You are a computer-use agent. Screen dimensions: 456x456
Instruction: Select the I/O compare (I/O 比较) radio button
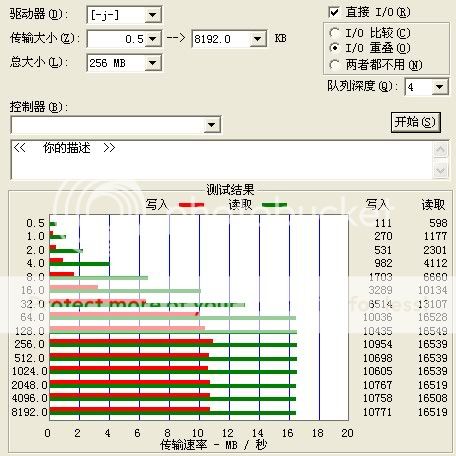(x=334, y=33)
